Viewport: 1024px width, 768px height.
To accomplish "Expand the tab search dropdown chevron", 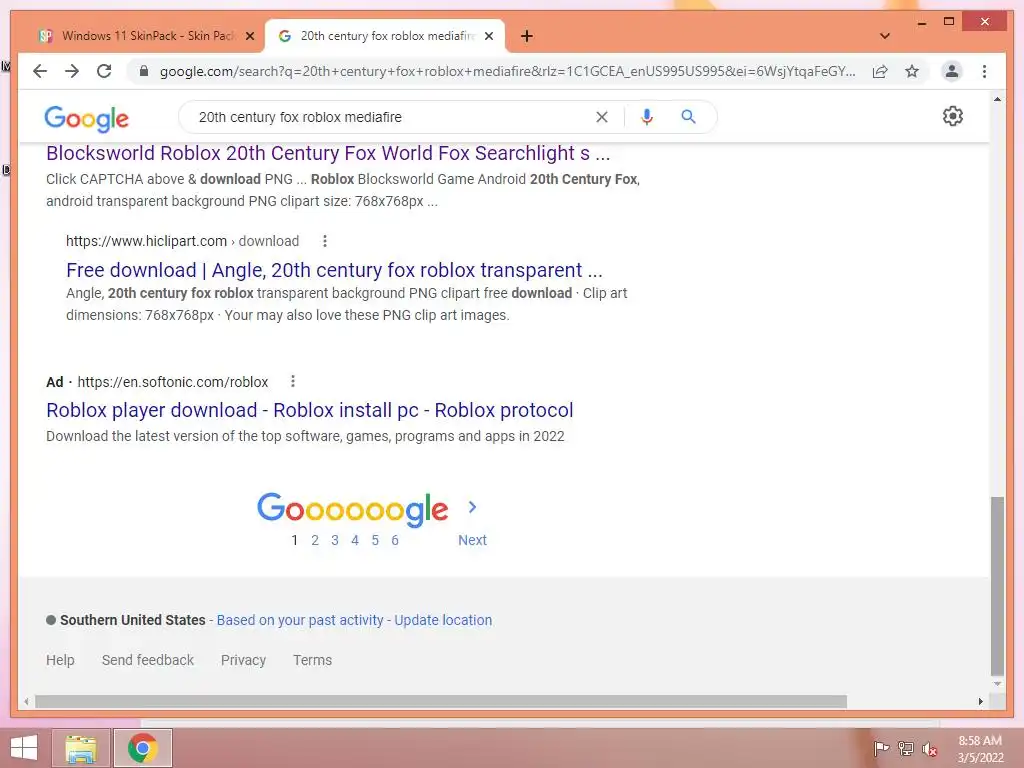I will pos(885,36).
